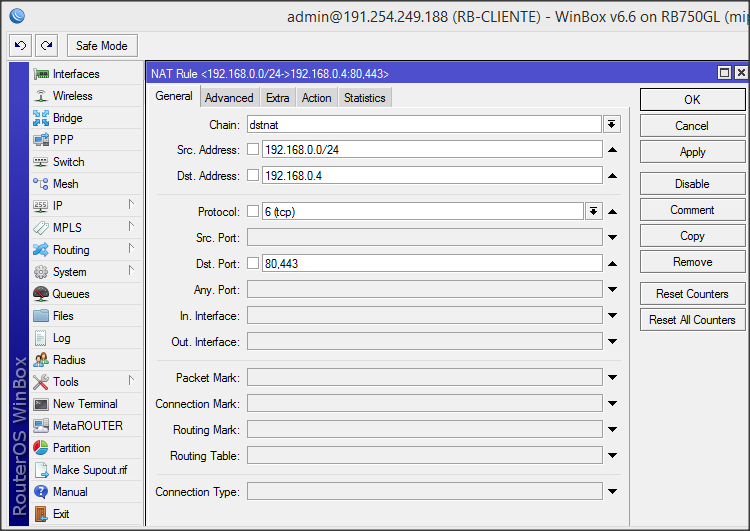Switch to the Statistics tab
The image size is (750, 531).
[x=364, y=98]
